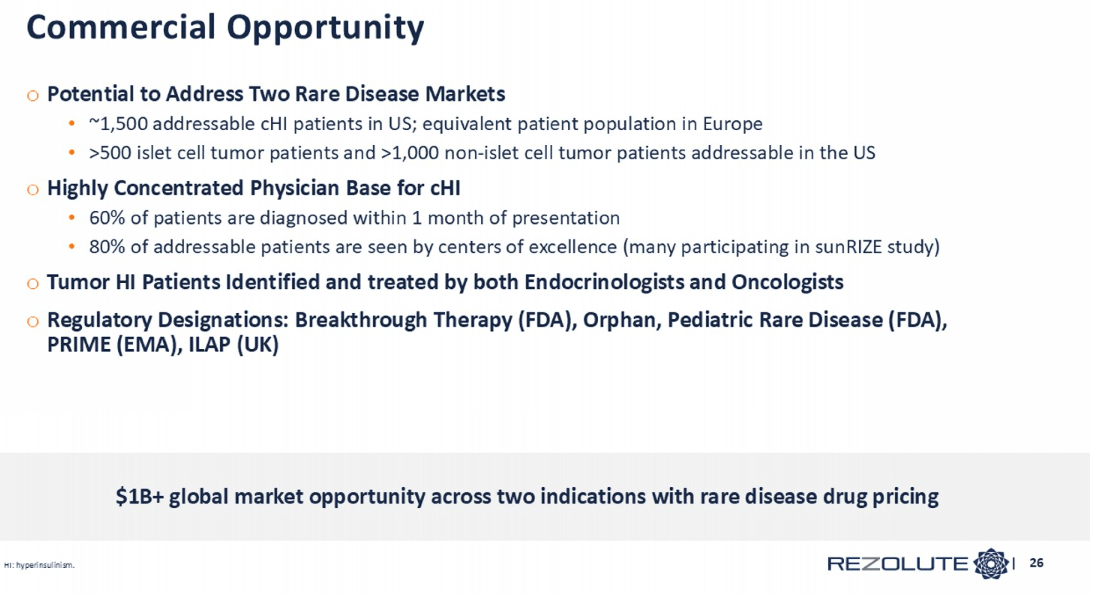1100x610 pixels.
Task: Select the Highly Concentrated Physician Base heading
Action: (x=253, y=189)
